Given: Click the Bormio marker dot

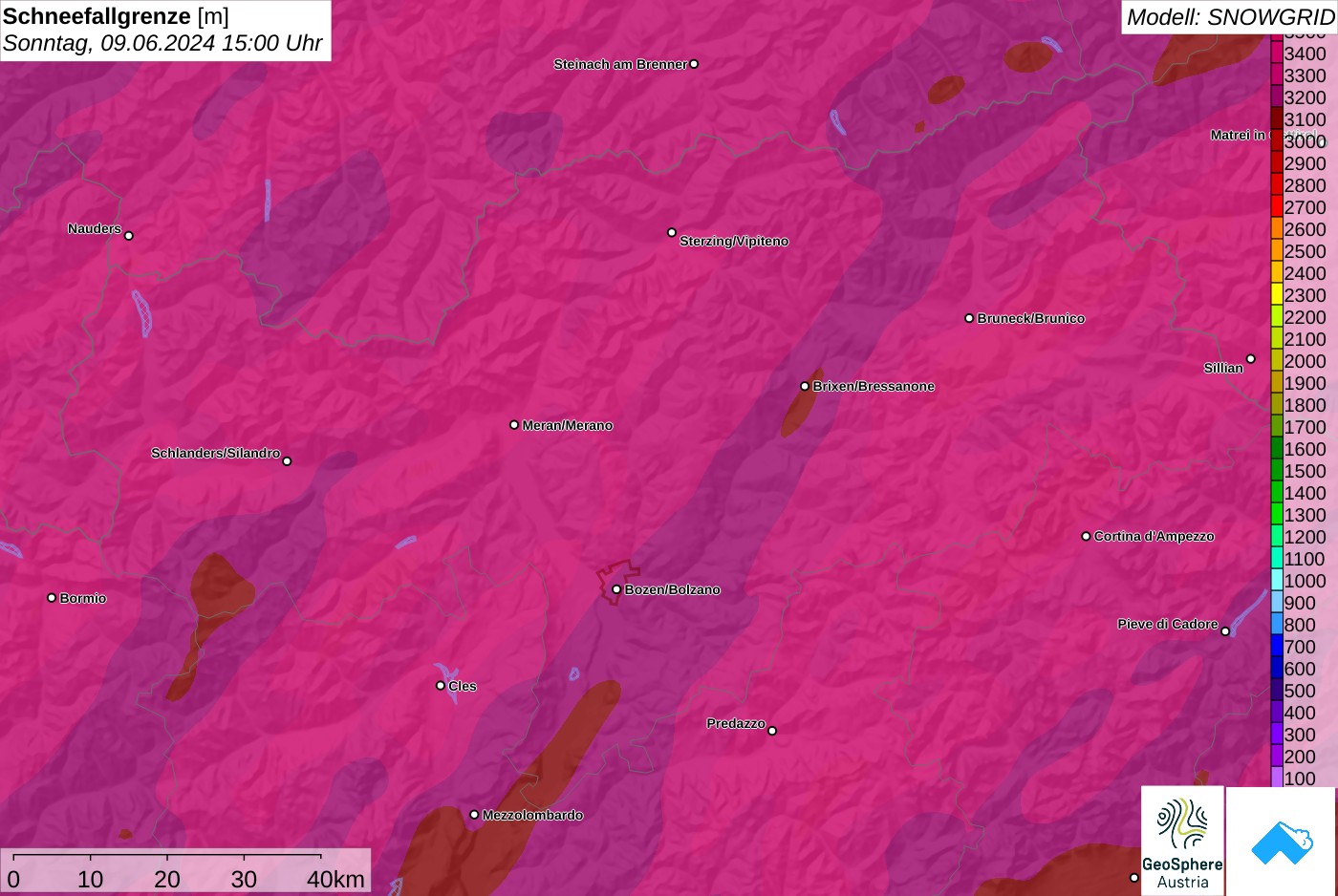Looking at the screenshot, I should pos(52,598).
